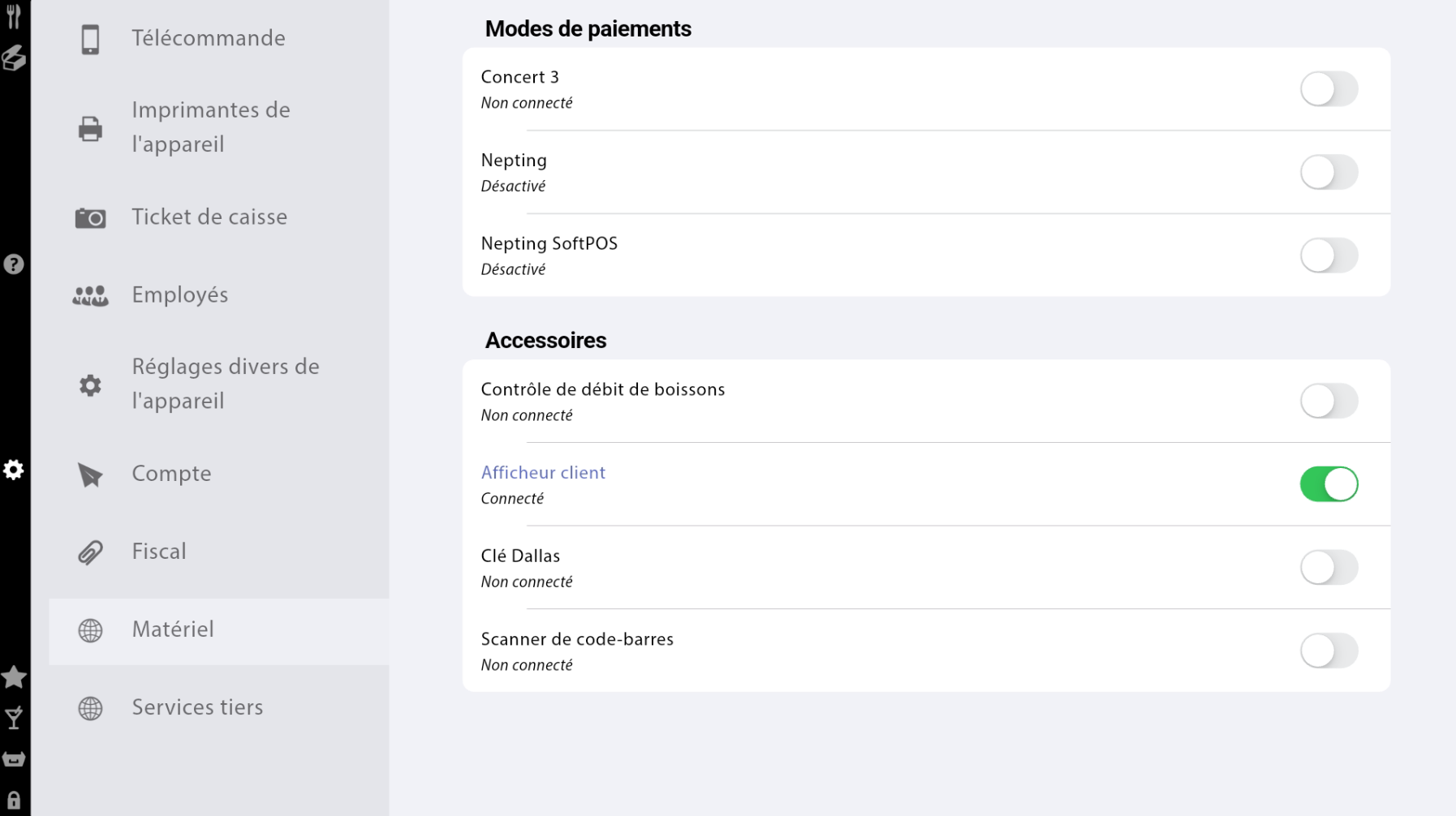1456x816 pixels.
Task: Open help via the question mark icon
Action: (14, 264)
